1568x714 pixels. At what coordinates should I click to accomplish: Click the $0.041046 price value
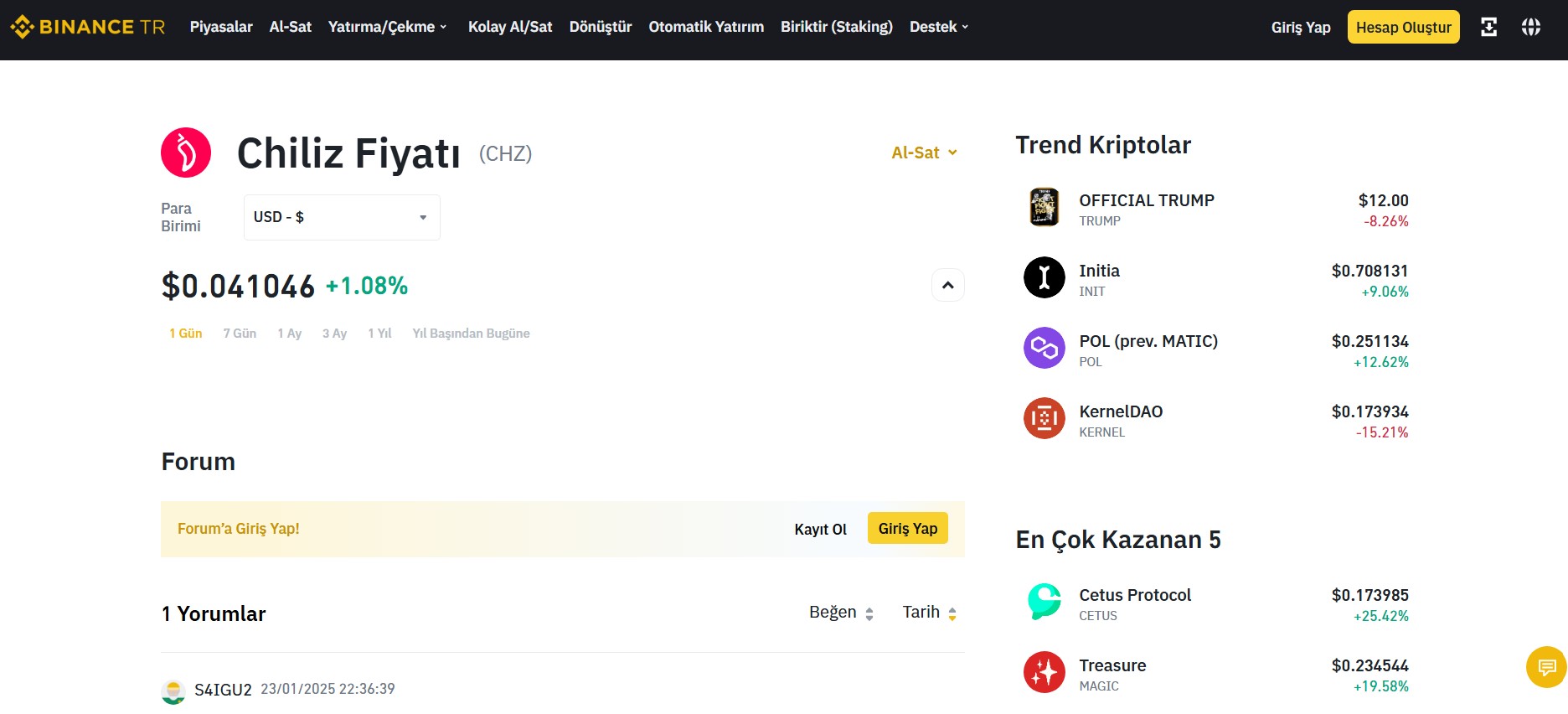click(238, 287)
